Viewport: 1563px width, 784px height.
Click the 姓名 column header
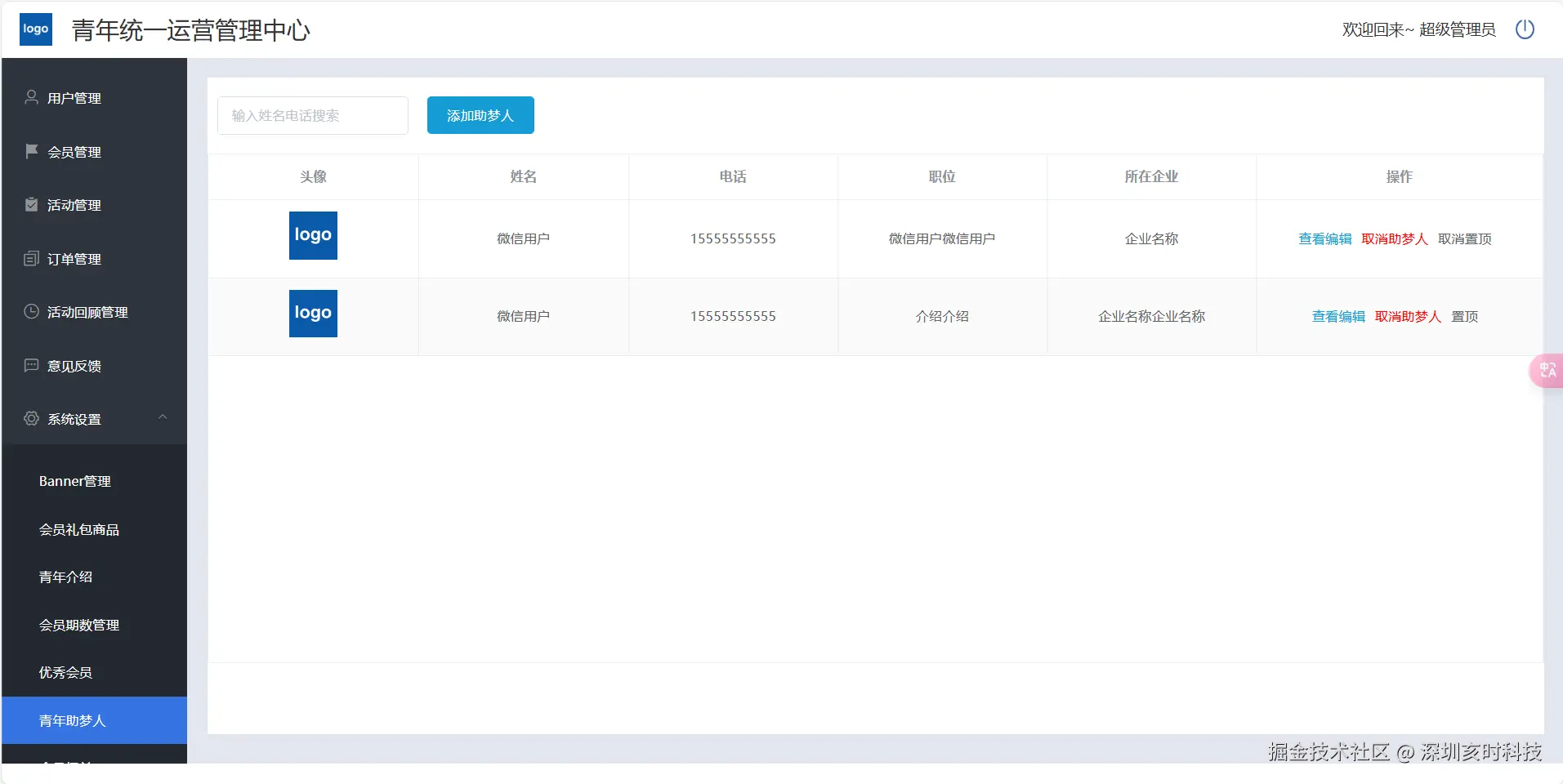coord(523,176)
